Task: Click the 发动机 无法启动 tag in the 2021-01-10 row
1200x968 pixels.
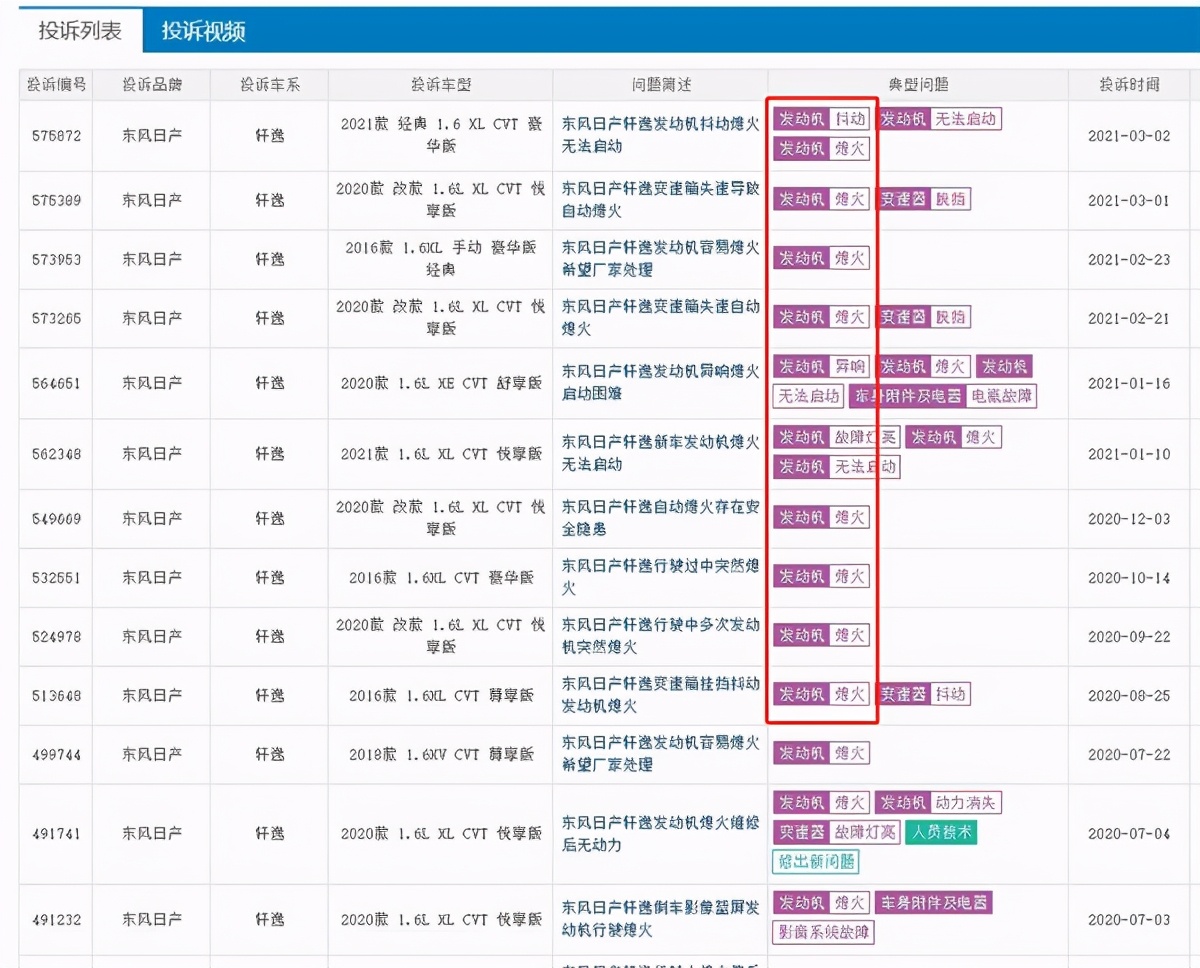Action: (836, 466)
